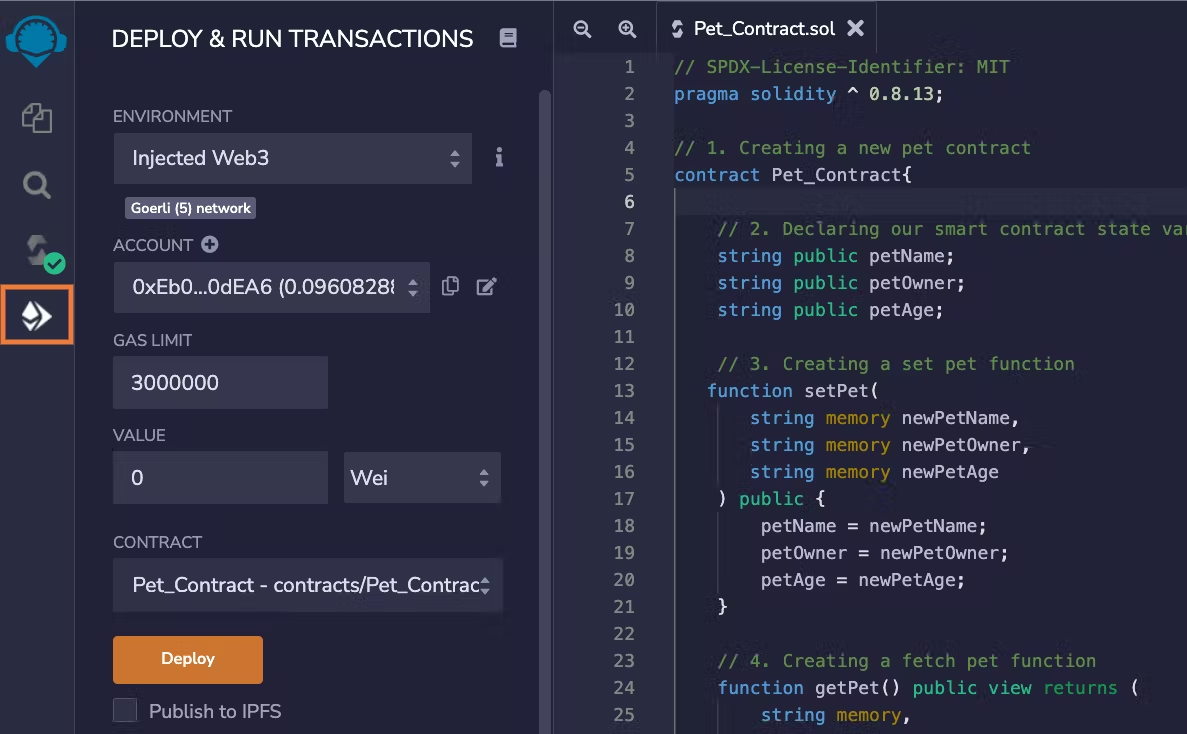Select the Deploy & Run Transactions icon

pyautogui.click(x=37, y=317)
